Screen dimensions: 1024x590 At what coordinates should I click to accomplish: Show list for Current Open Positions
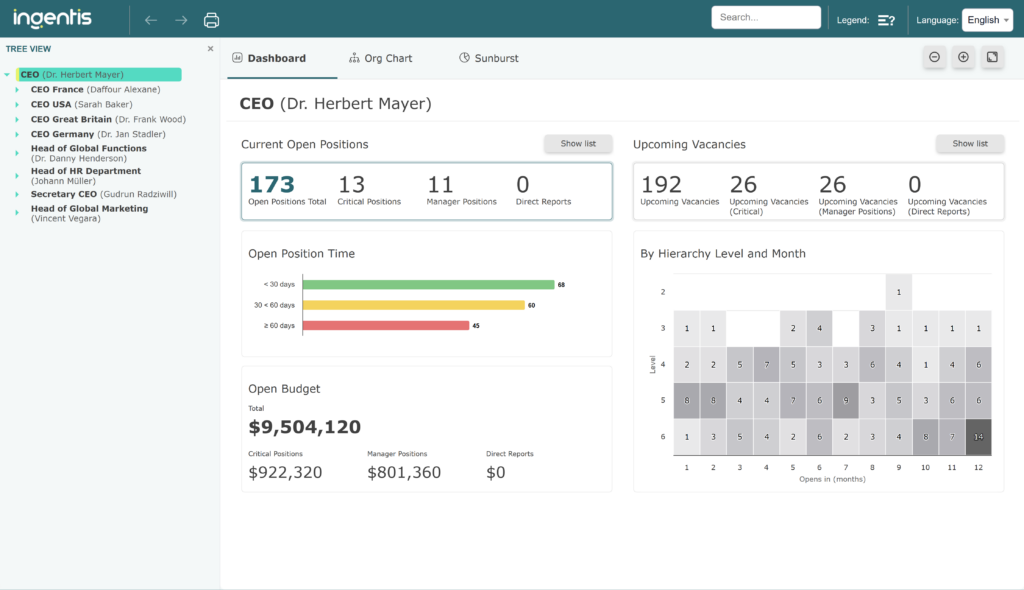(578, 144)
